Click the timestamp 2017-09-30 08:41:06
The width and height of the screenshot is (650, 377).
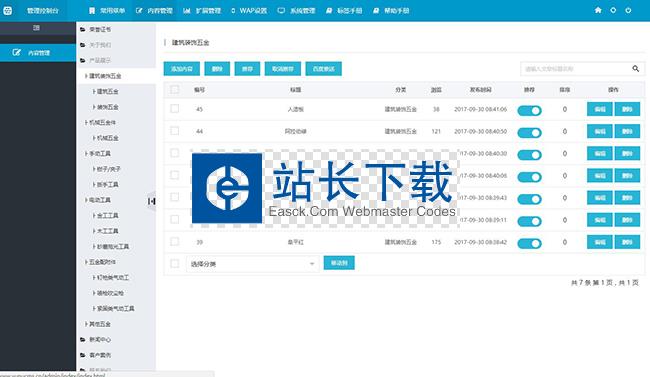480,109
